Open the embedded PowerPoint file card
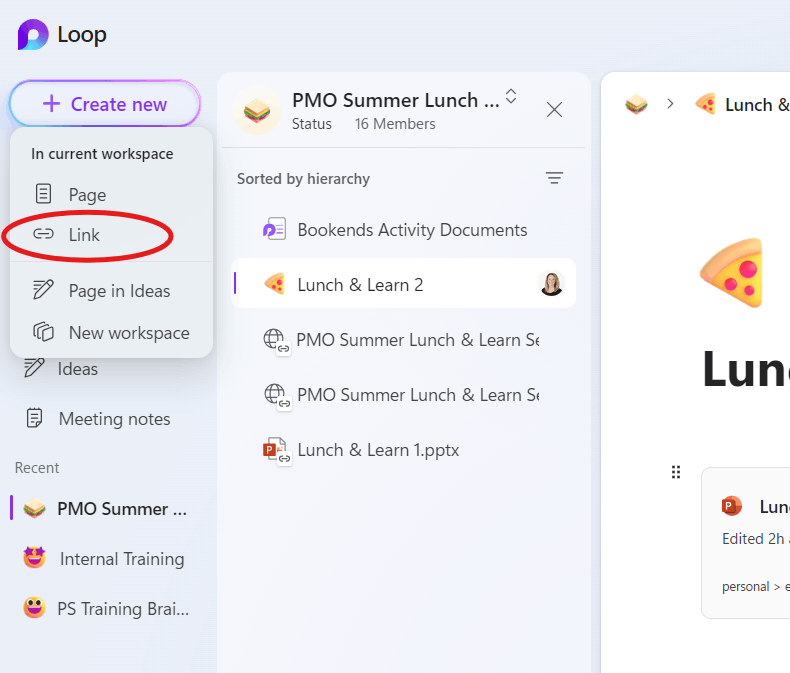This screenshot has height=673, width=790. coord(746,543)
